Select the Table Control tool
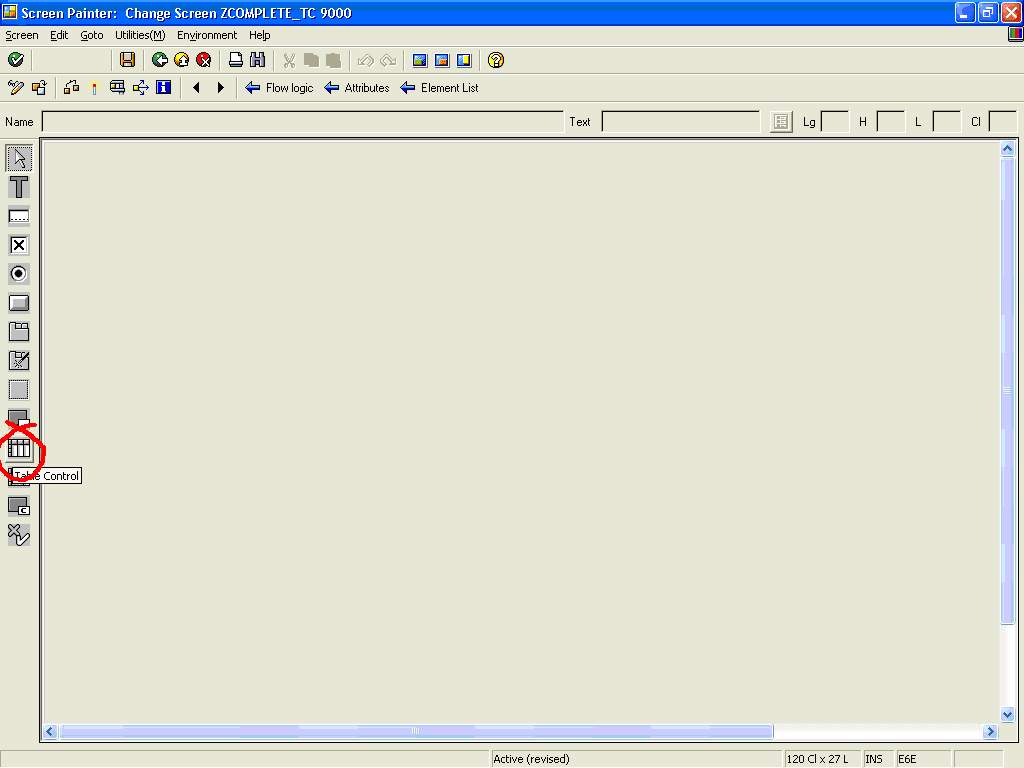Viewport: 1024px width, 768px height. click(19, 448)
